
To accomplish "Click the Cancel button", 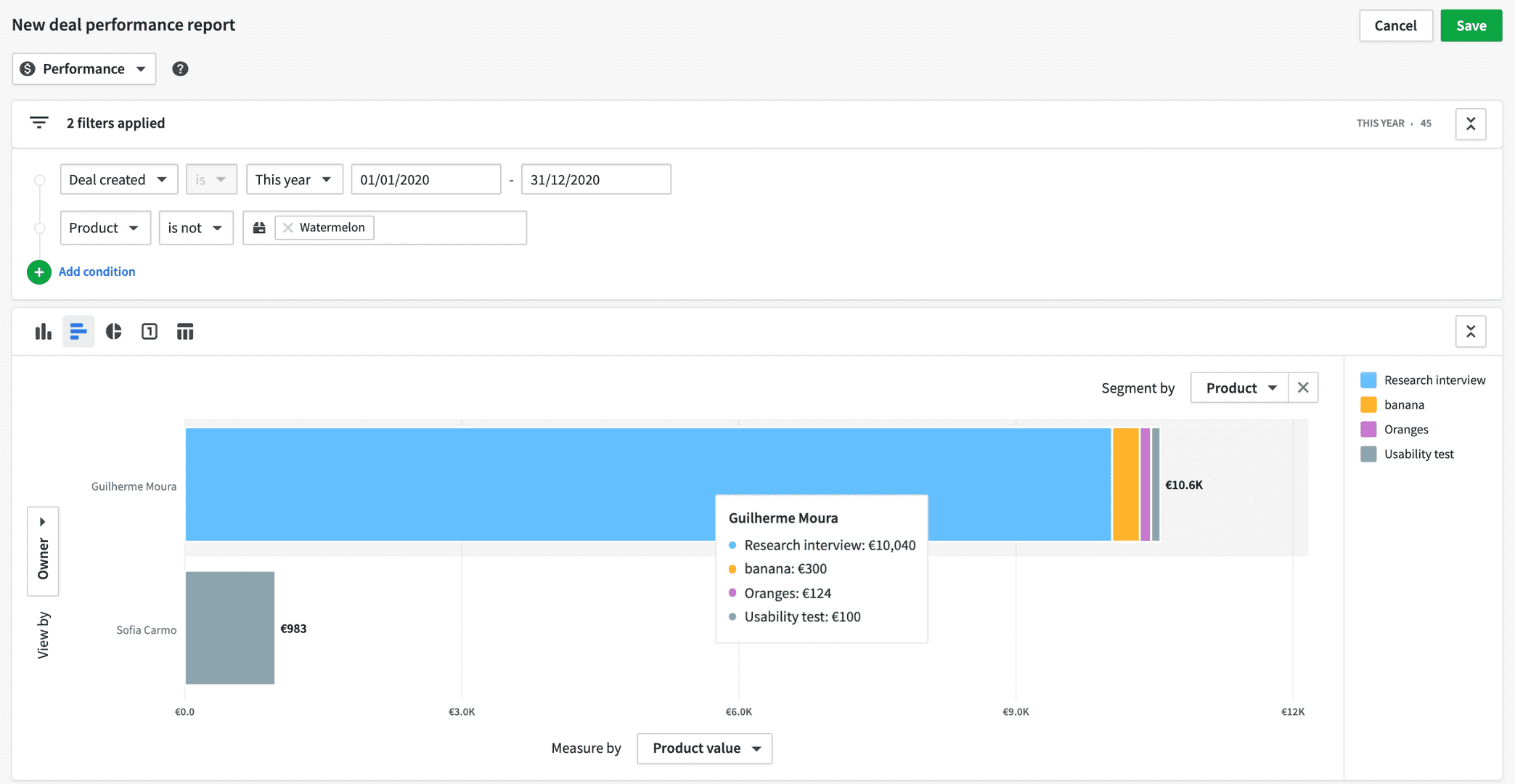I will coord(1395,25).
